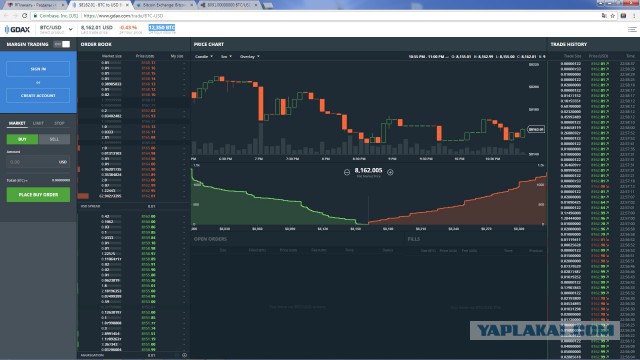Click the translate page icon
Image resolution: width=640 pixels, height=360 pixels.
click(x=604, y=16)
